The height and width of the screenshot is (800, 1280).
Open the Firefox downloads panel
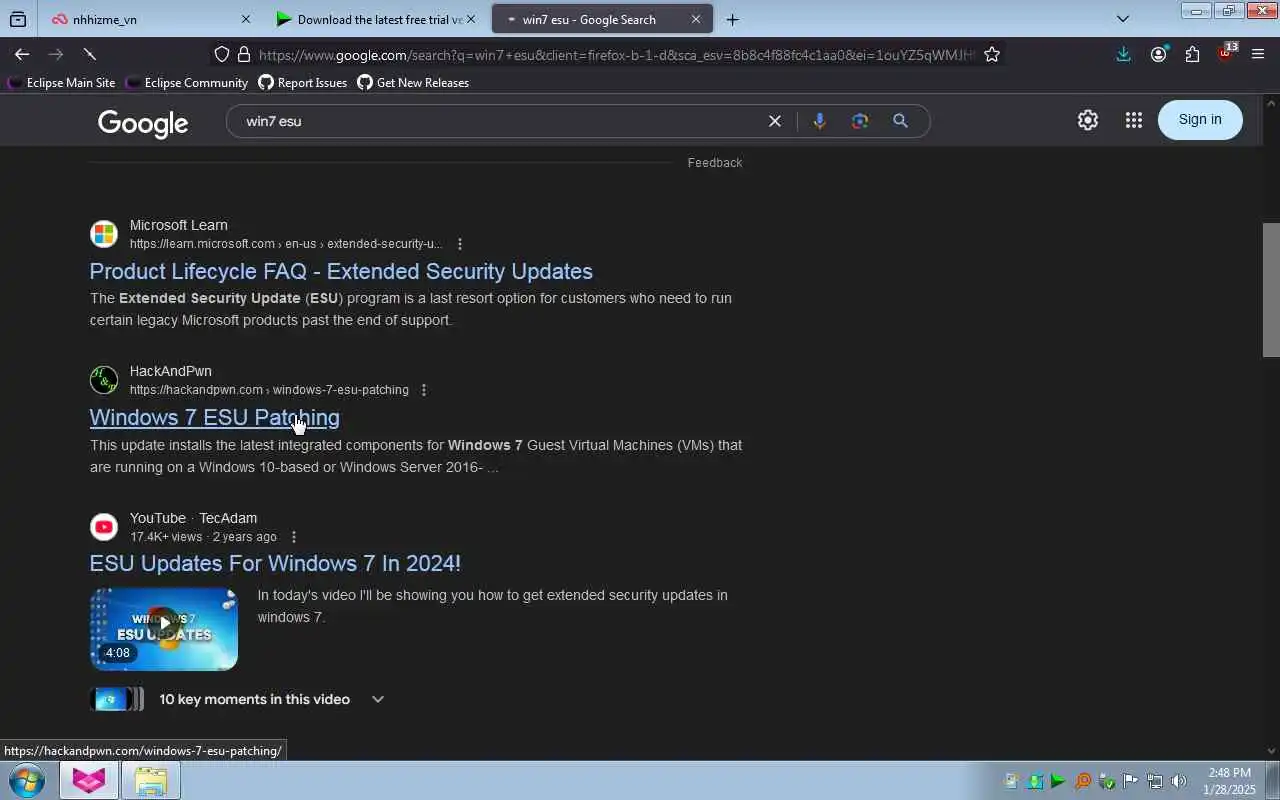pyautogui.click(x=1124, y=55)
